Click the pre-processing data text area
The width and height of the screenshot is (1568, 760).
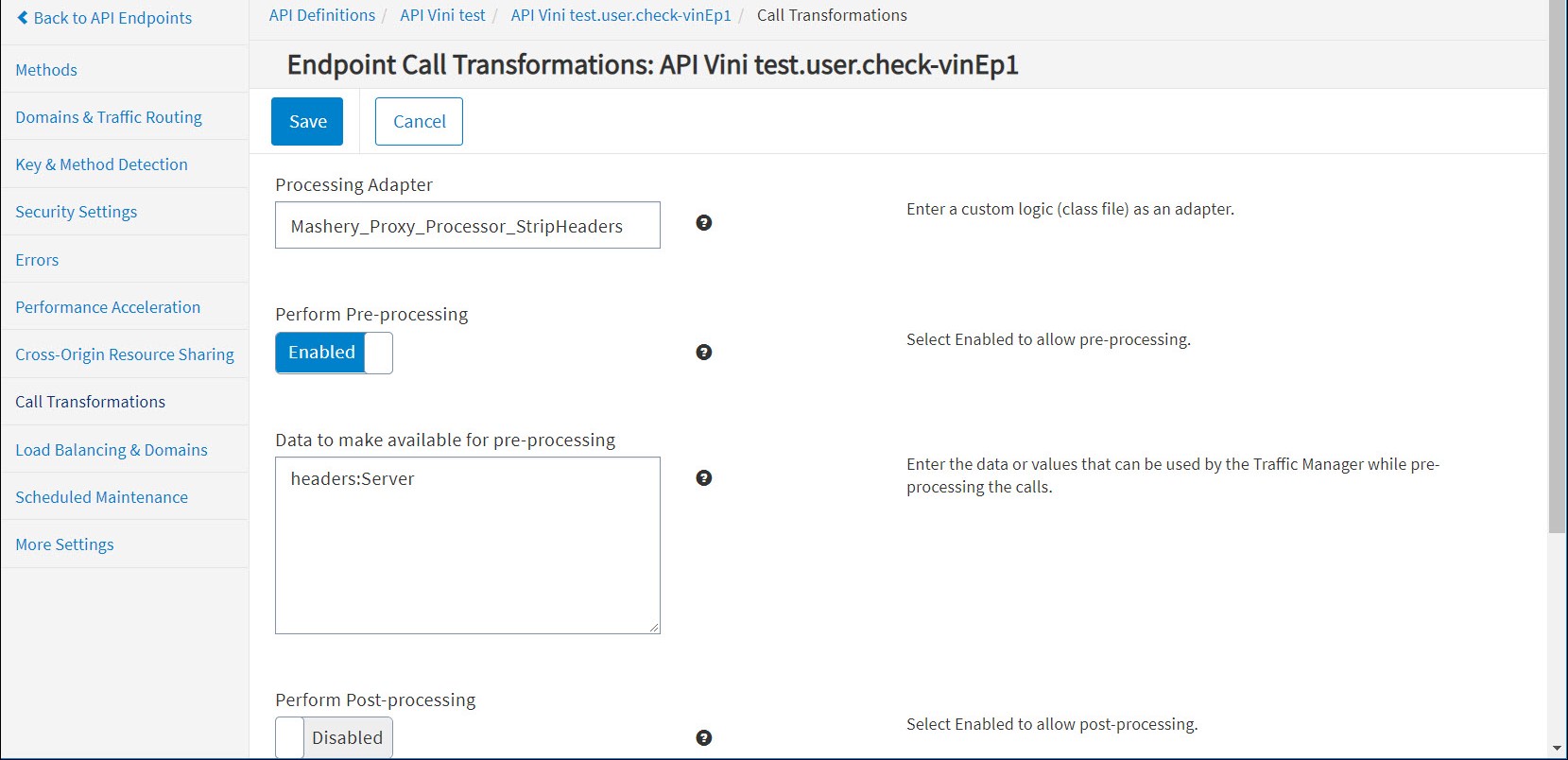click(x=467, y=545)
